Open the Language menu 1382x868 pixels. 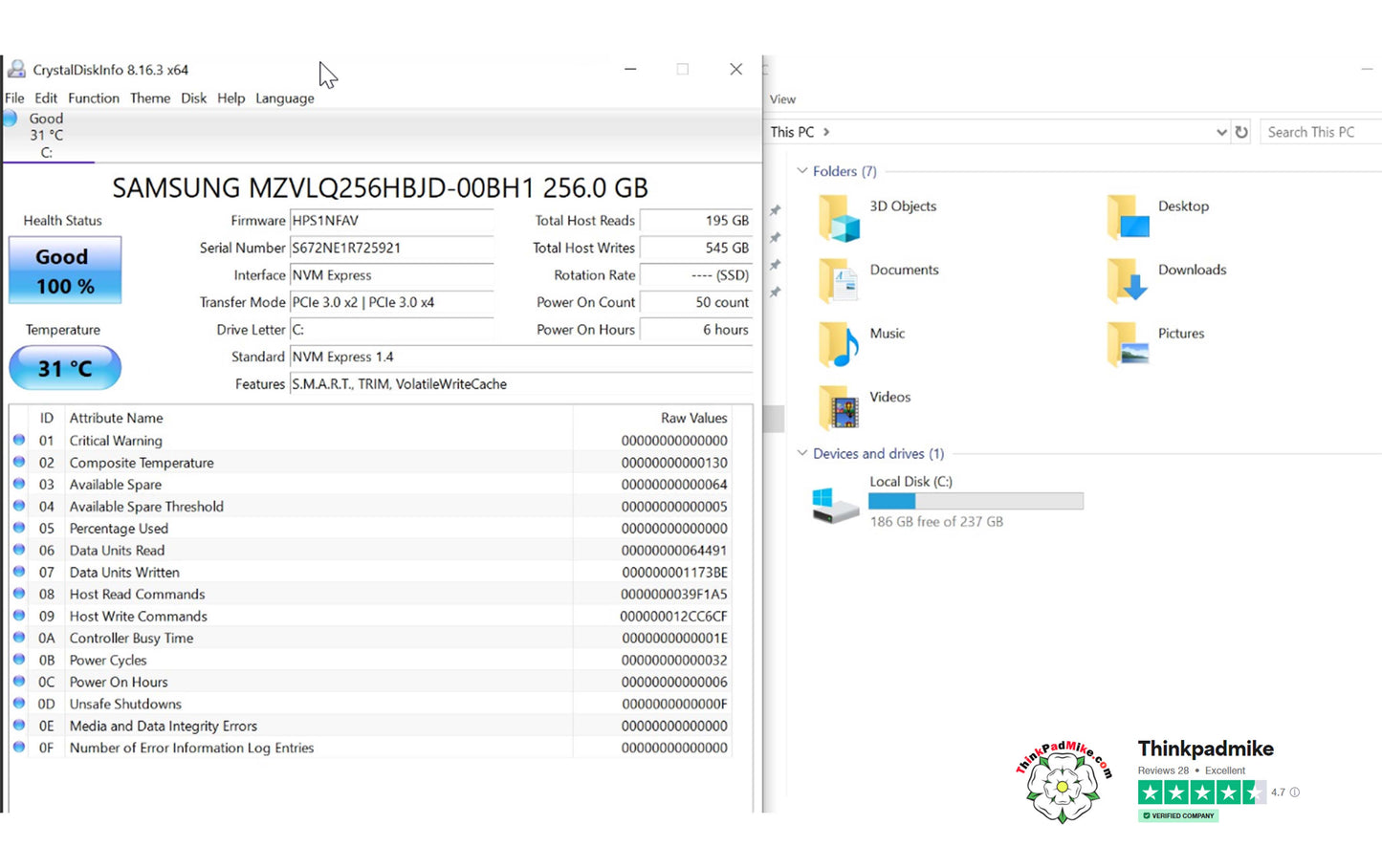285,98
